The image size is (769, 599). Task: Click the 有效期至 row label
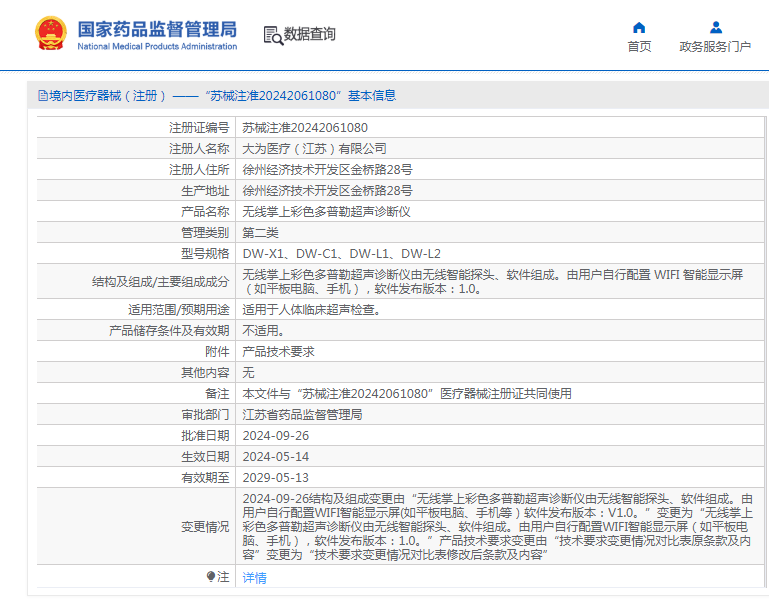pos(205,478)
